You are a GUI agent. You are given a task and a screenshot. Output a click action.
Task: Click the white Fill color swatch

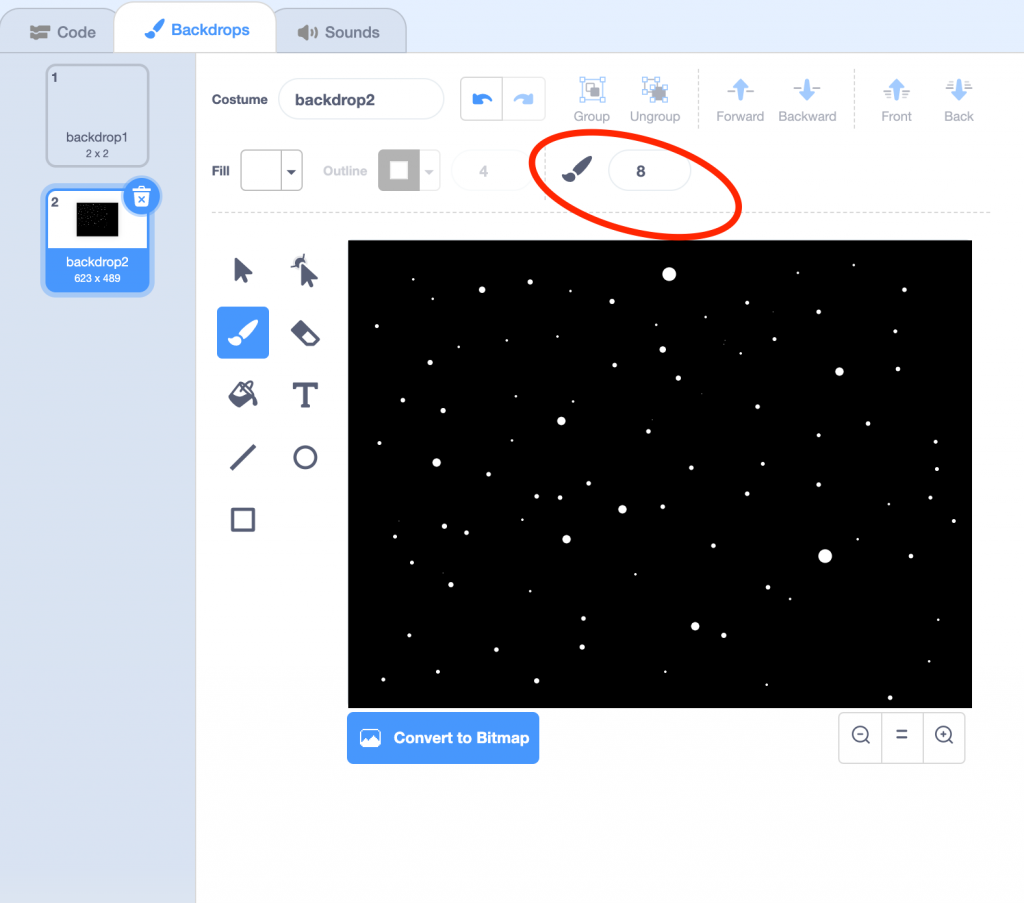261,171
